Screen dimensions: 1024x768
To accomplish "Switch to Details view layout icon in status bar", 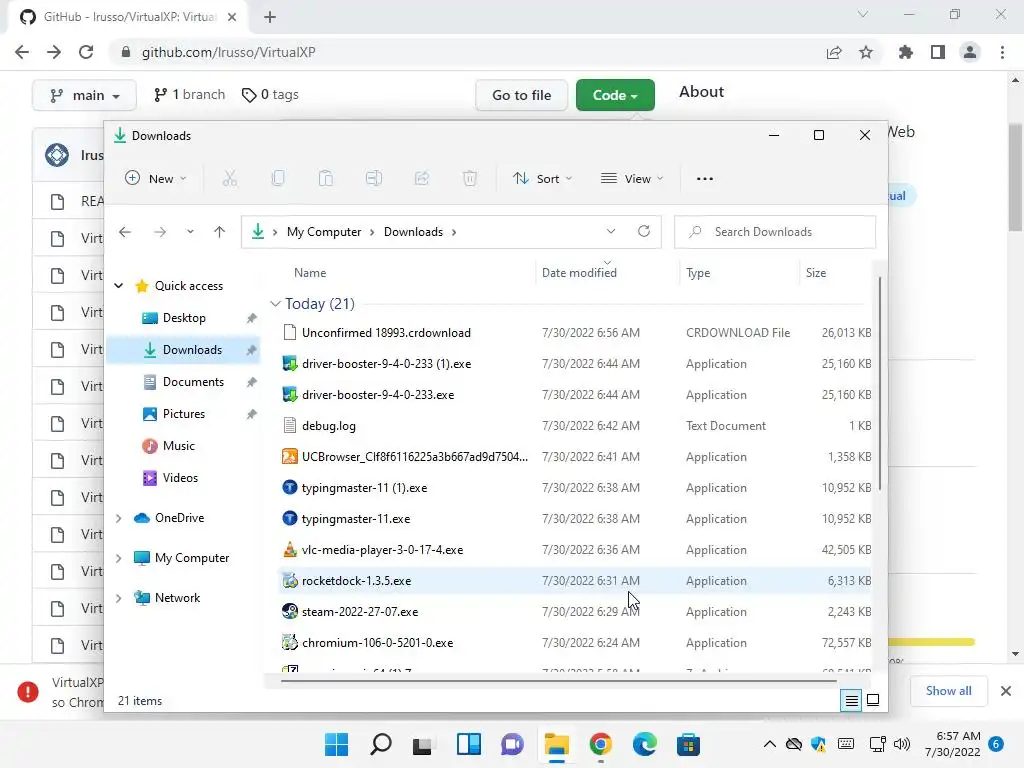I will point(852,701).
